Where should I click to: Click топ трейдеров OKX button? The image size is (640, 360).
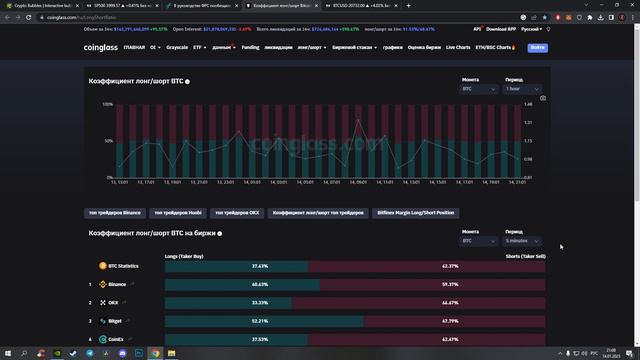(x=237, y=213)
